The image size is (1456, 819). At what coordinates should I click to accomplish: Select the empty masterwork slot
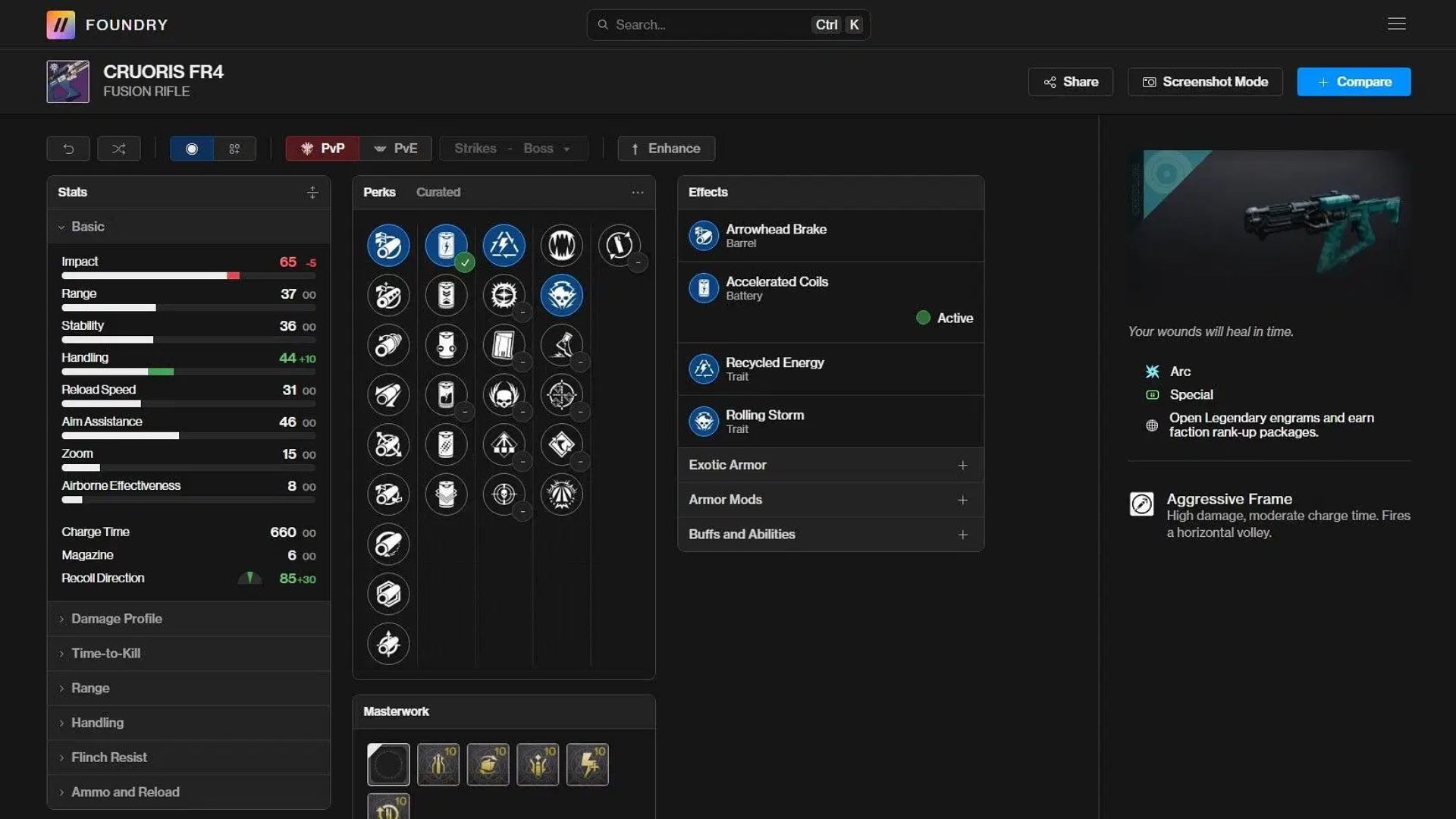tap(388, 764)
